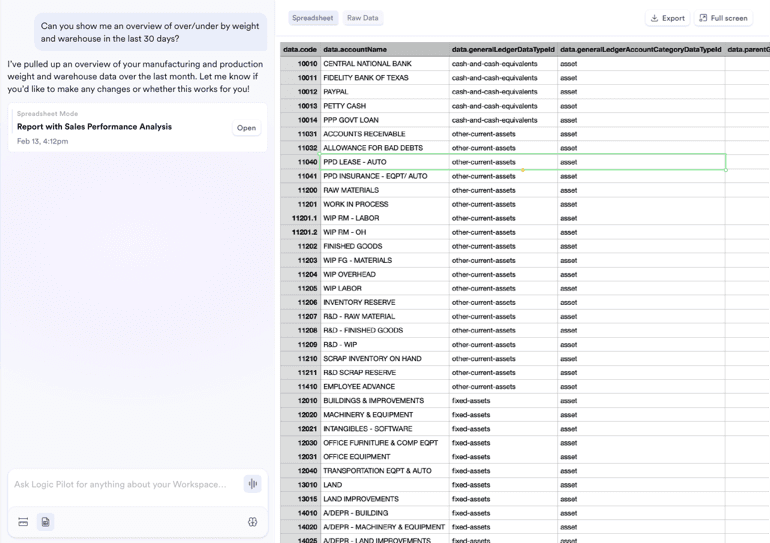Screen dimensions: 770x543
Task: Click the PPP GOVT LOAN cell
Action: 385,120
